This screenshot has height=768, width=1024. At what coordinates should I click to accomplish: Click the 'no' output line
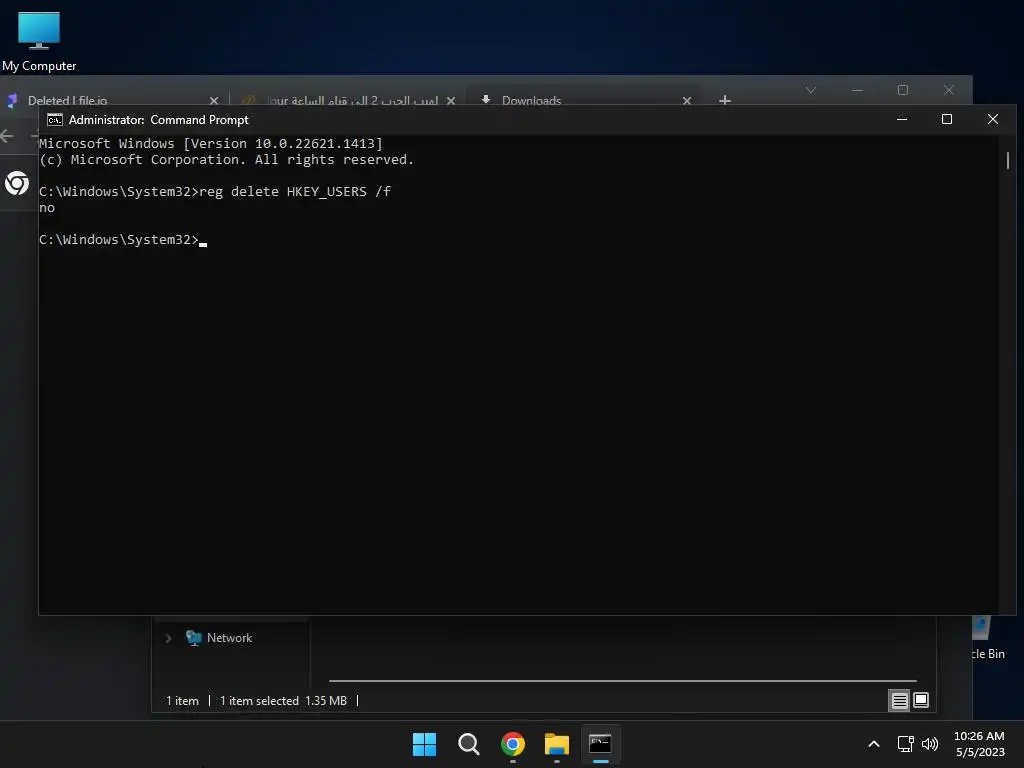click(47, 208)
